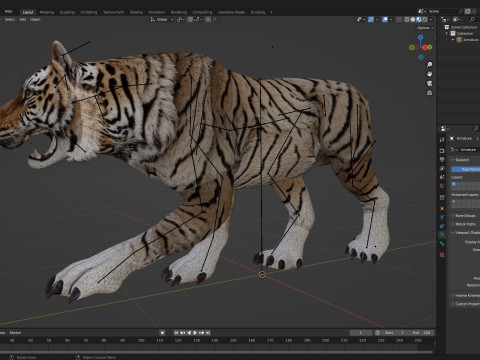Image resolution: width=480 pixels, height=360 pixels.
Task: Click the jump to end button
Action: pos(208,333)
